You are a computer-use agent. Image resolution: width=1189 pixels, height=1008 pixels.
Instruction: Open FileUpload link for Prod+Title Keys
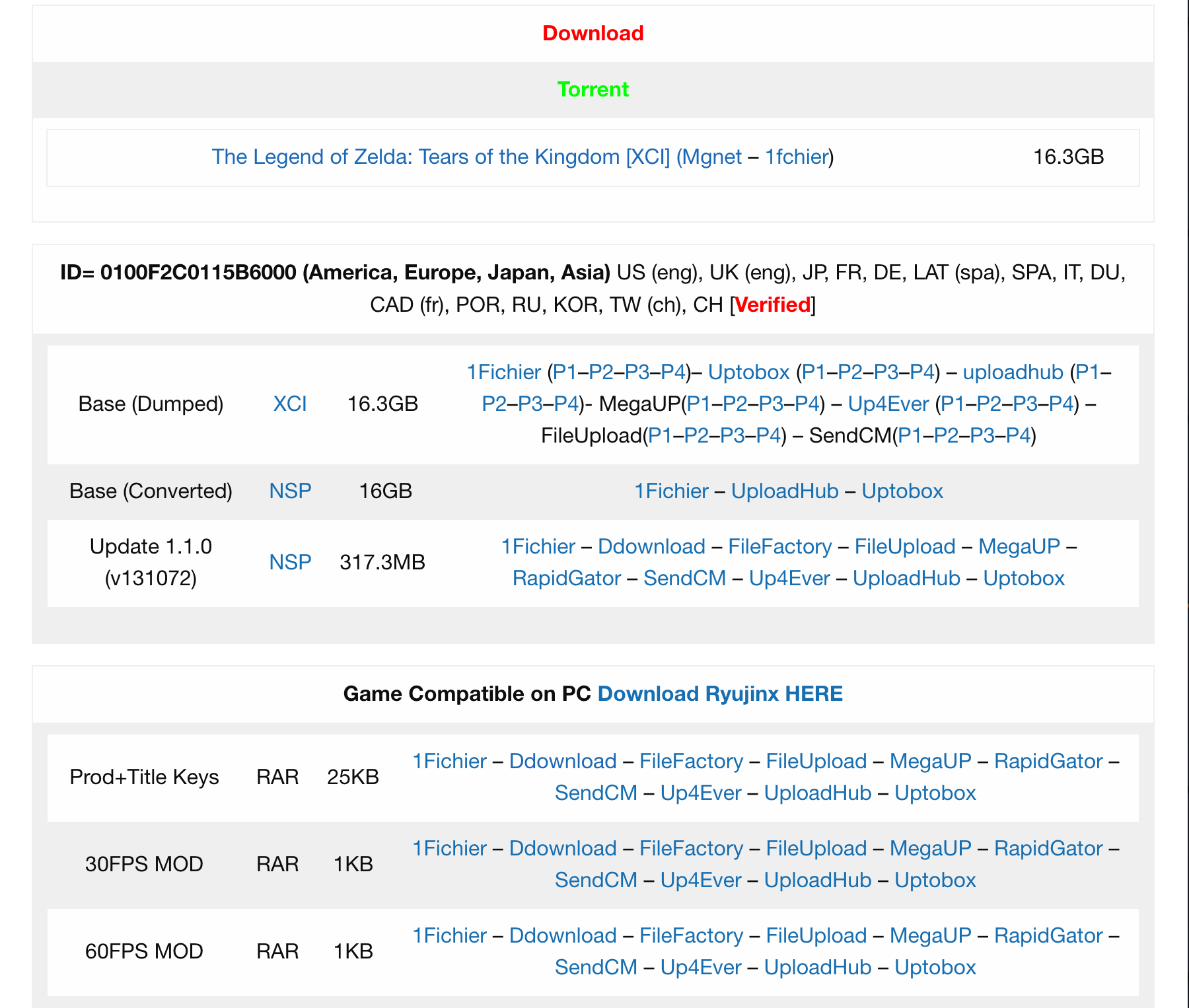816,761
